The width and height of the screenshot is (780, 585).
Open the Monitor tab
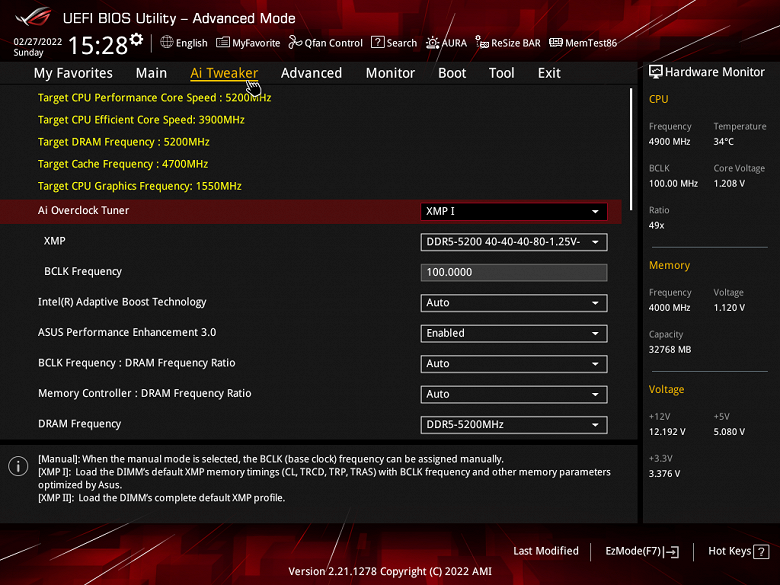(x=390, y=73)
